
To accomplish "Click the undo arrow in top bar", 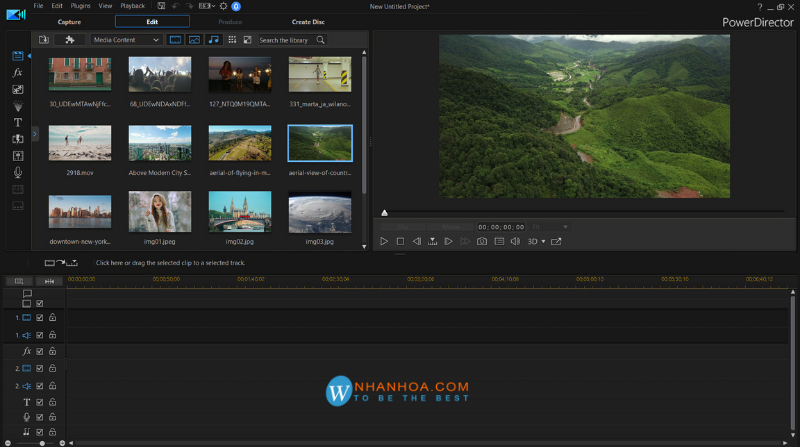I will [x=176, y=6].
